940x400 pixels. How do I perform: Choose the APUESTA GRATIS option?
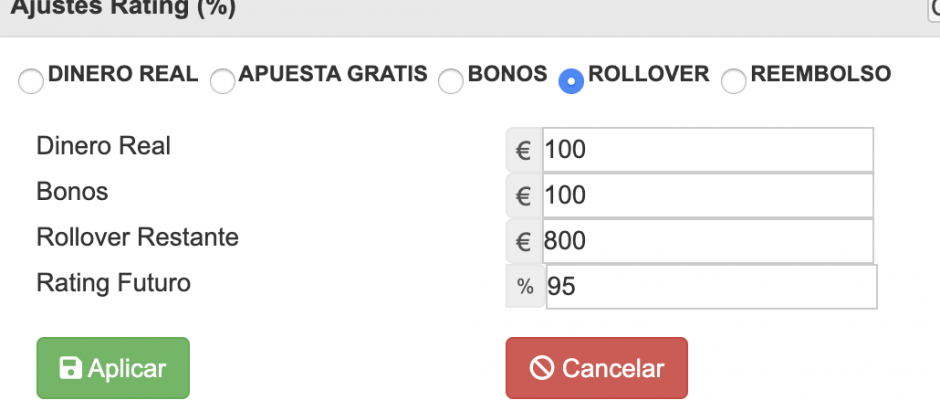222,81
